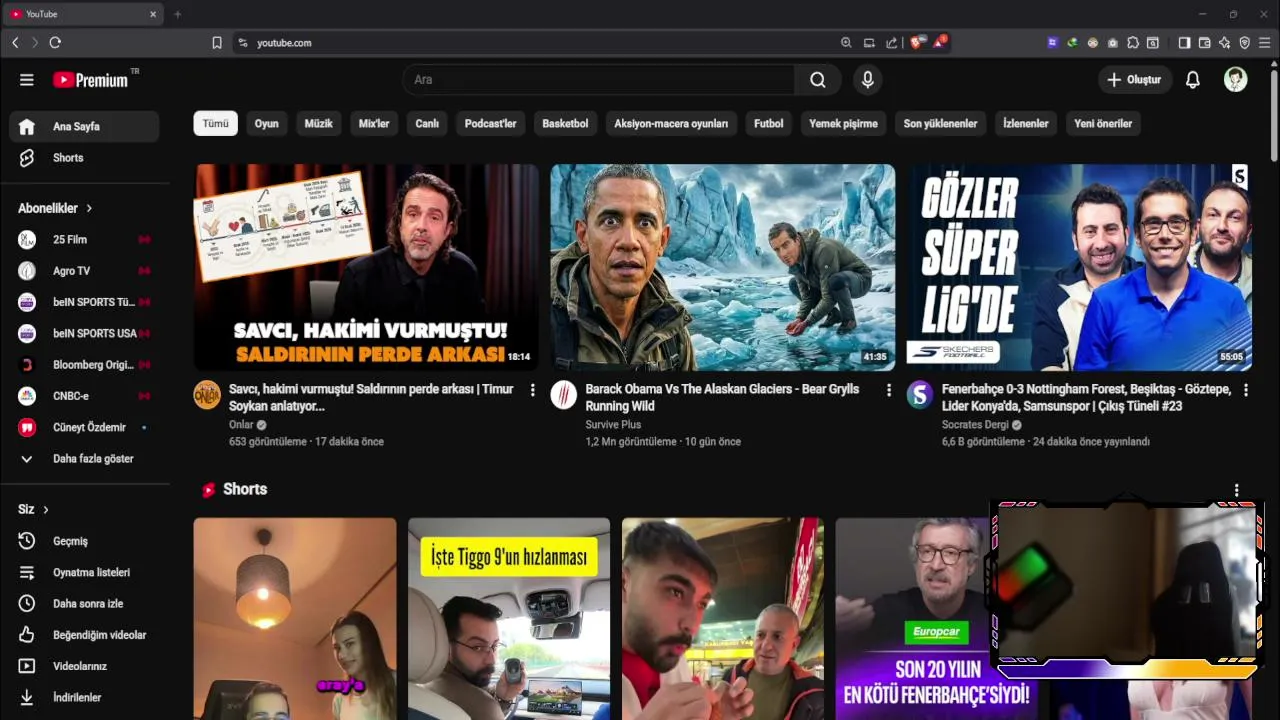
Task: Open Videolarınız page
Action: pos(84,666)
